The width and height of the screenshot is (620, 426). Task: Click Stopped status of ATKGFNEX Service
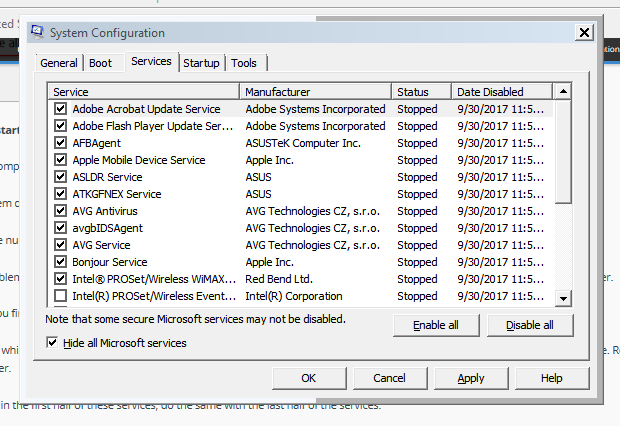417,194
